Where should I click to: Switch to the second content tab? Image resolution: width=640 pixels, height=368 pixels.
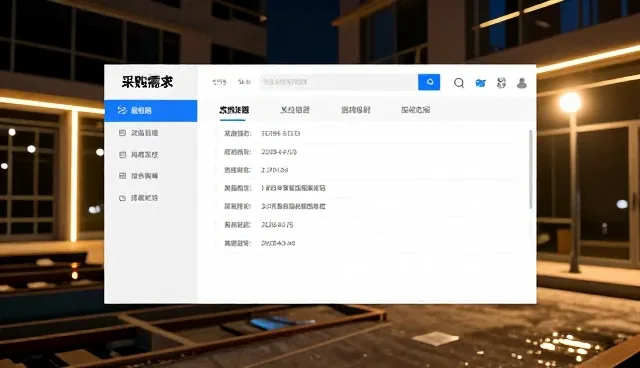pyautogui.click(x=295, y=110)
